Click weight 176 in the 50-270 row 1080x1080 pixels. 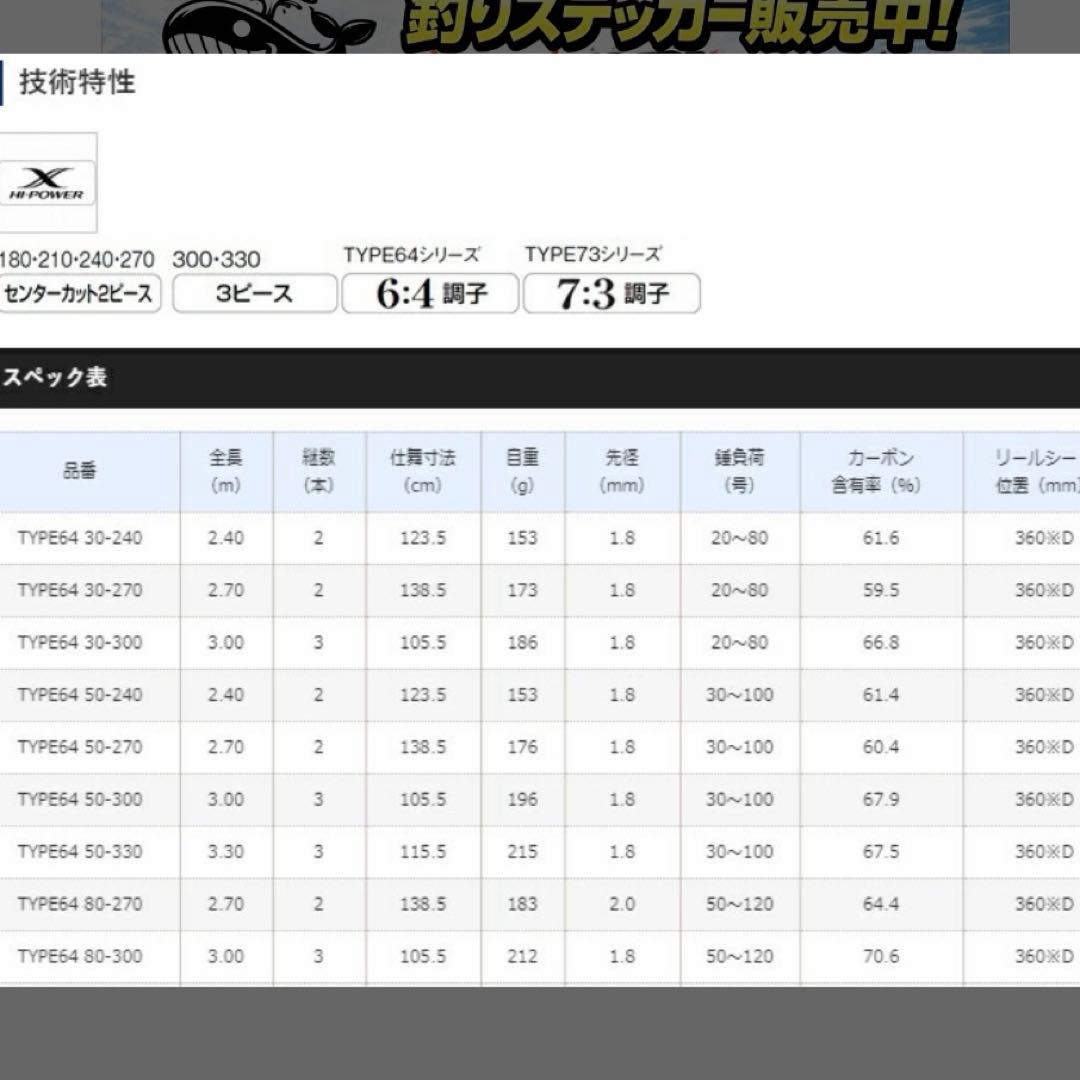[522, 747]
